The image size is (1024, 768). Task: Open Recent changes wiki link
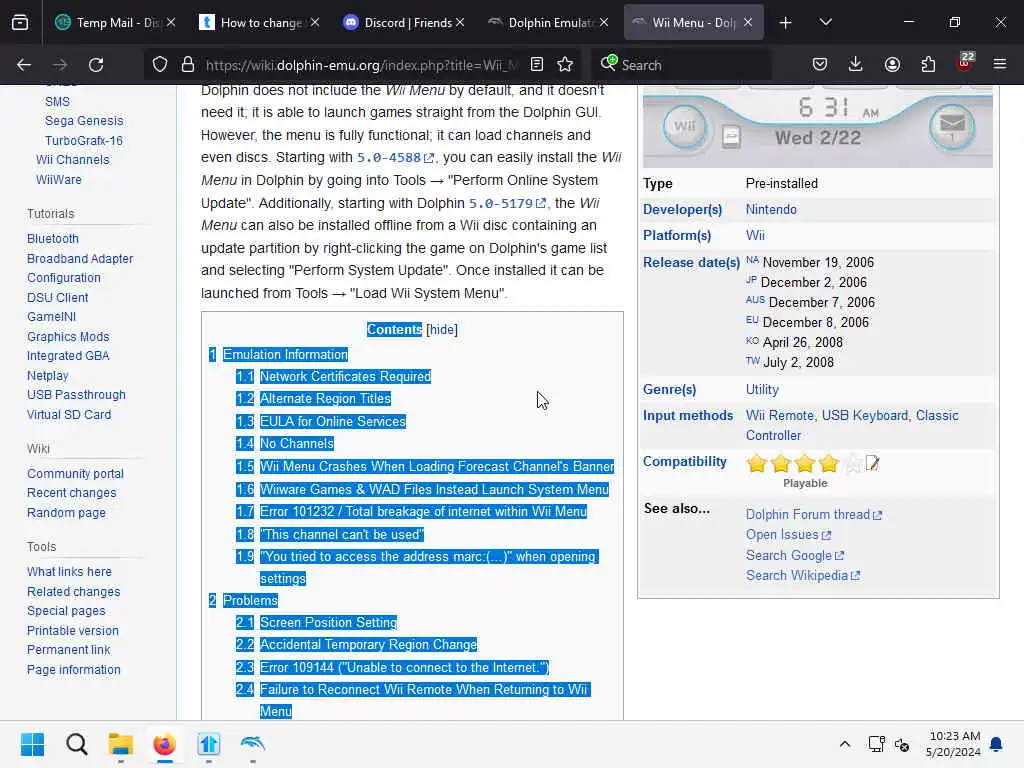click(x=71, y=493)
